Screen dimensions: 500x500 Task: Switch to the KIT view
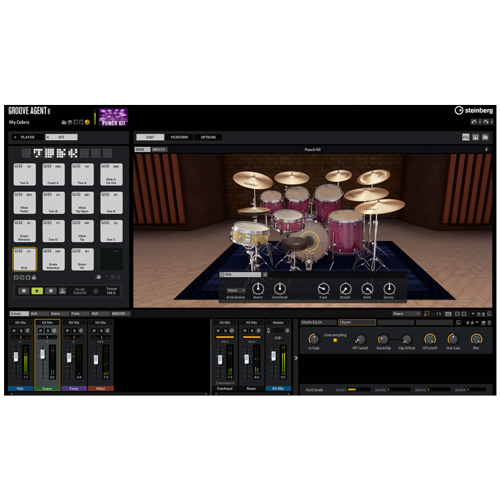click(x=62, y=137)
